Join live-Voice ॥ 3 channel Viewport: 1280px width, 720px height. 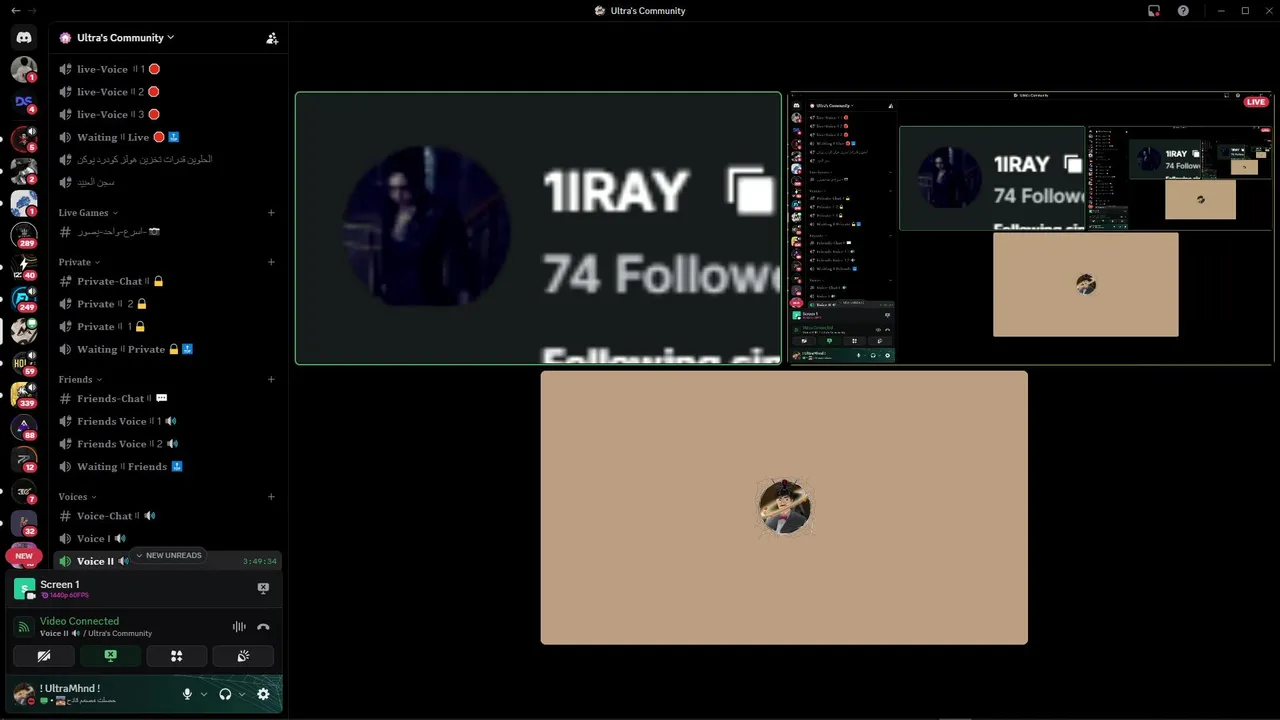[167, 115]
